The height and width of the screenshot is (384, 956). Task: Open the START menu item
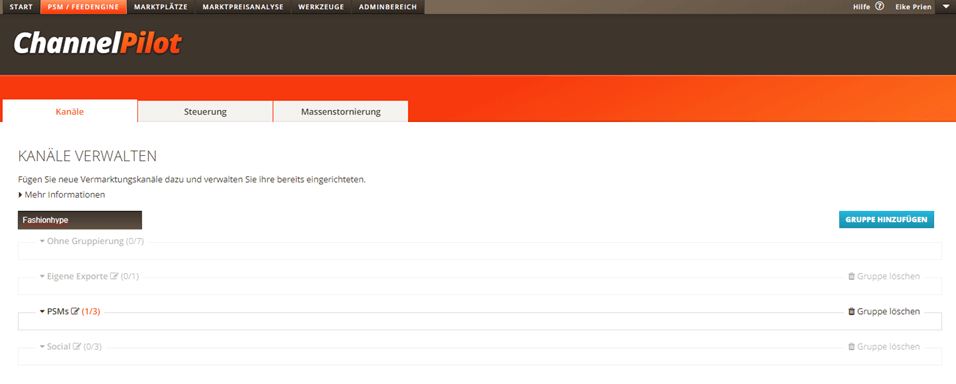21,7
